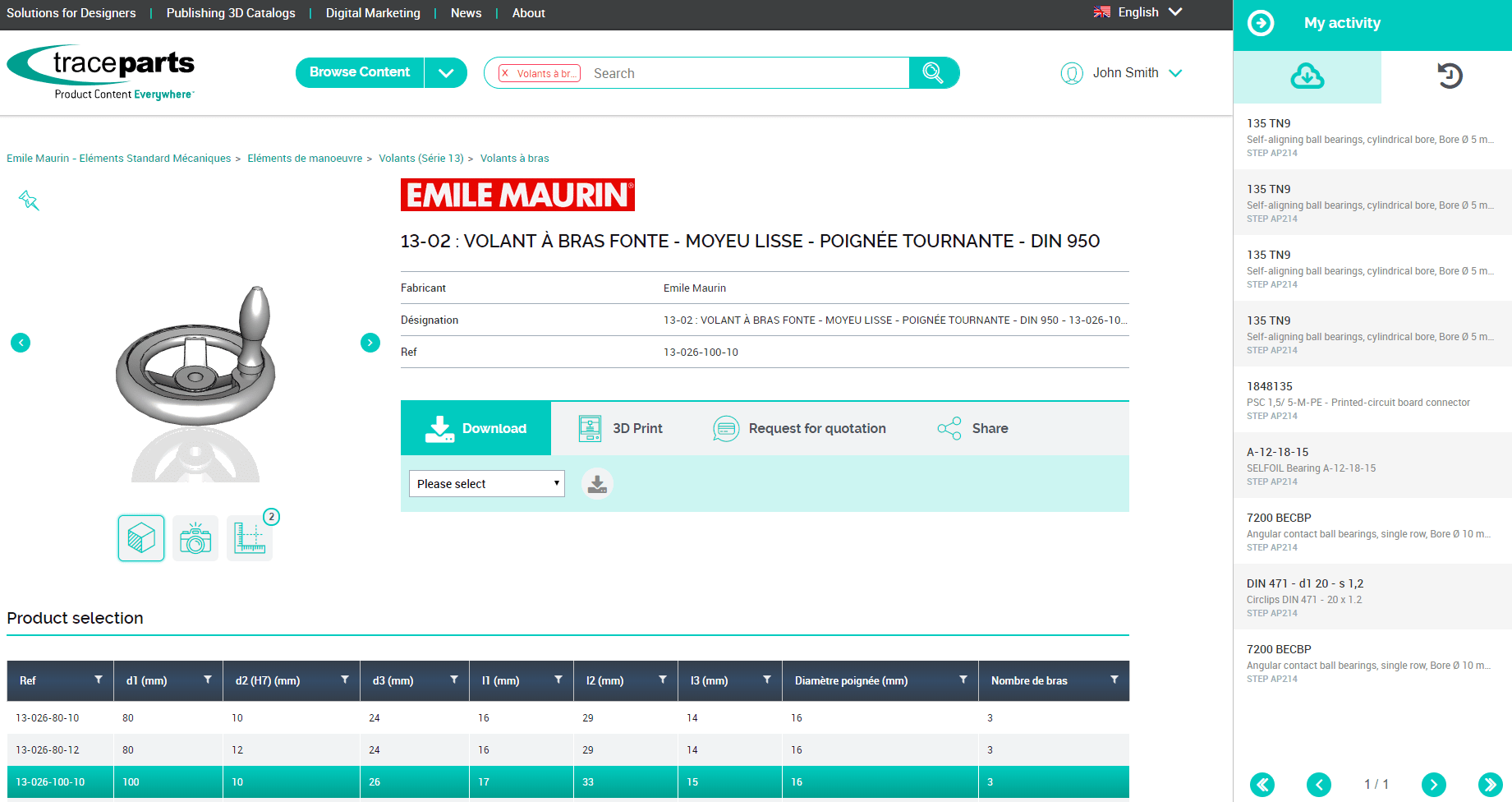Click the magnifier search button
The image size is (1512, 802).
click(x=934, y=73)
